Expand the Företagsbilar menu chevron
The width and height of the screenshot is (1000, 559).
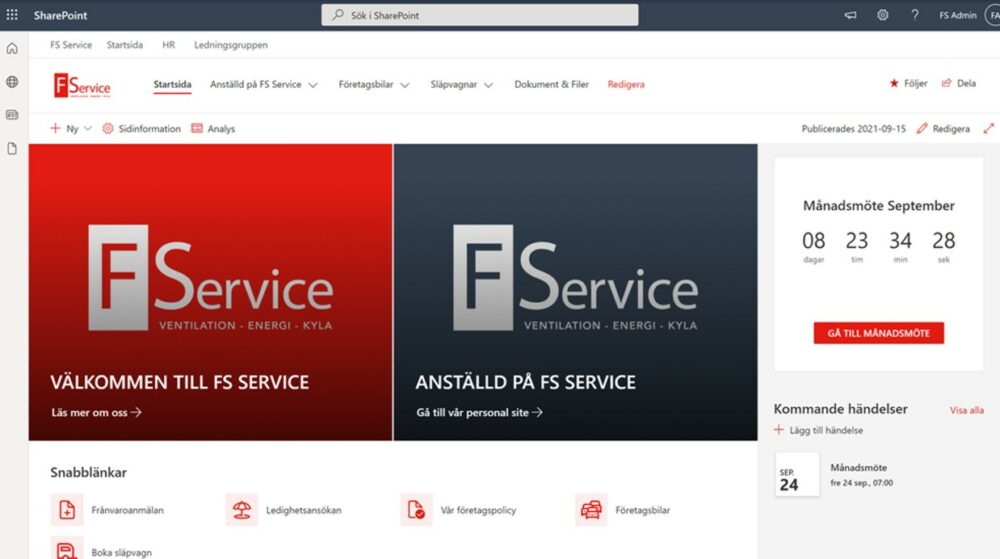[x=405, y=85]
